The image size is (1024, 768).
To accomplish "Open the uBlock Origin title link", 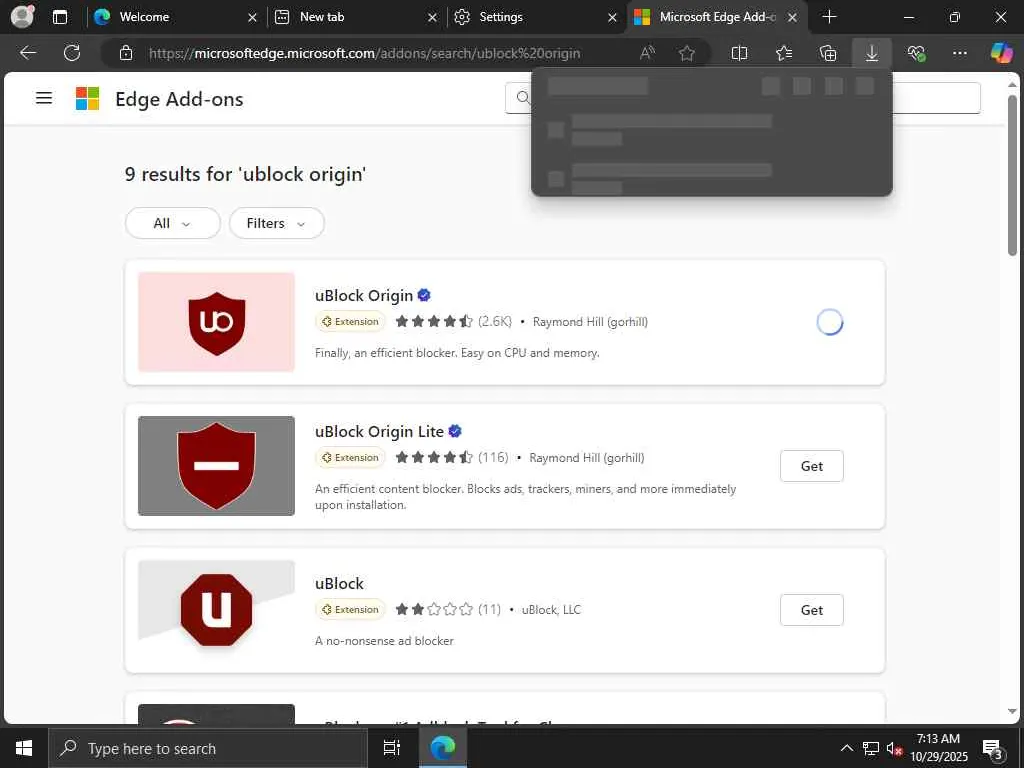I will point(364,296).
